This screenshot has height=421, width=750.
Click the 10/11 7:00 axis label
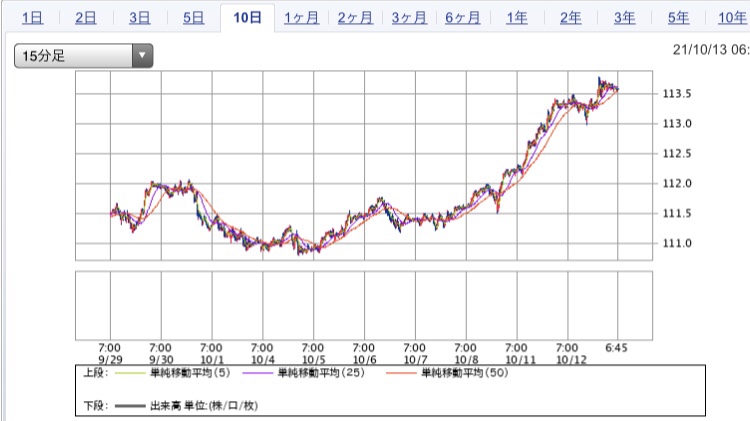[x=520, y=354]
